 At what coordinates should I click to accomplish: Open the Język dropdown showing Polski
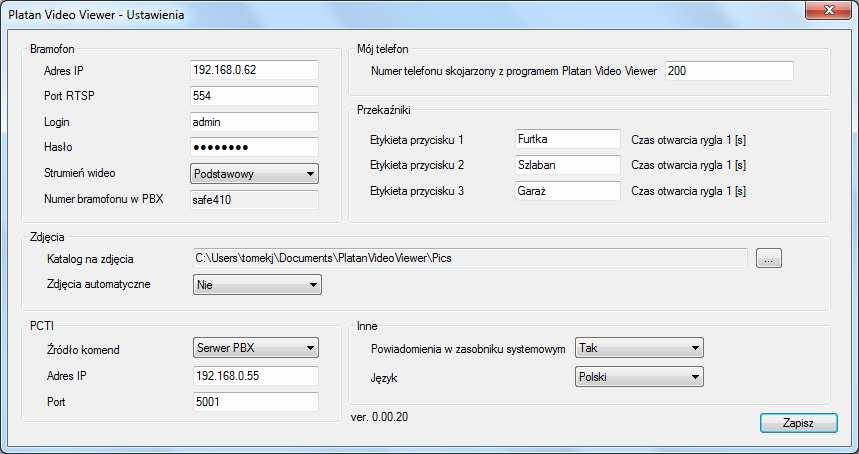point(639,377)
